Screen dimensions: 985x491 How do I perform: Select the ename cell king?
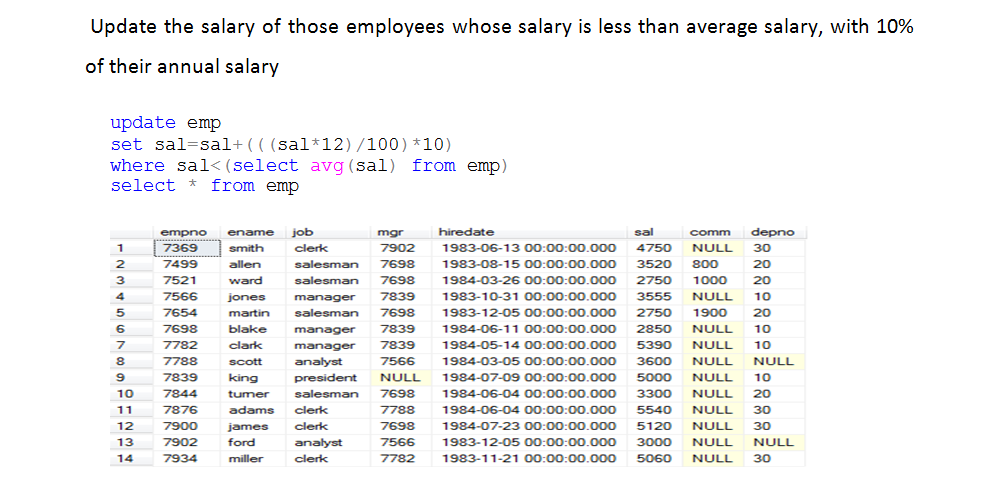(x=252, y=378)
